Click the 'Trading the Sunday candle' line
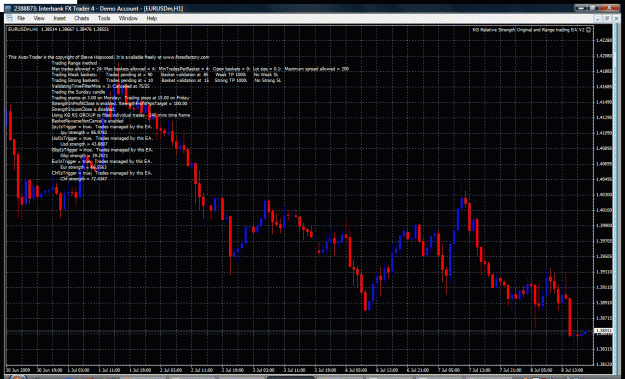The image size is (625, 379). [x=79, y=92]
